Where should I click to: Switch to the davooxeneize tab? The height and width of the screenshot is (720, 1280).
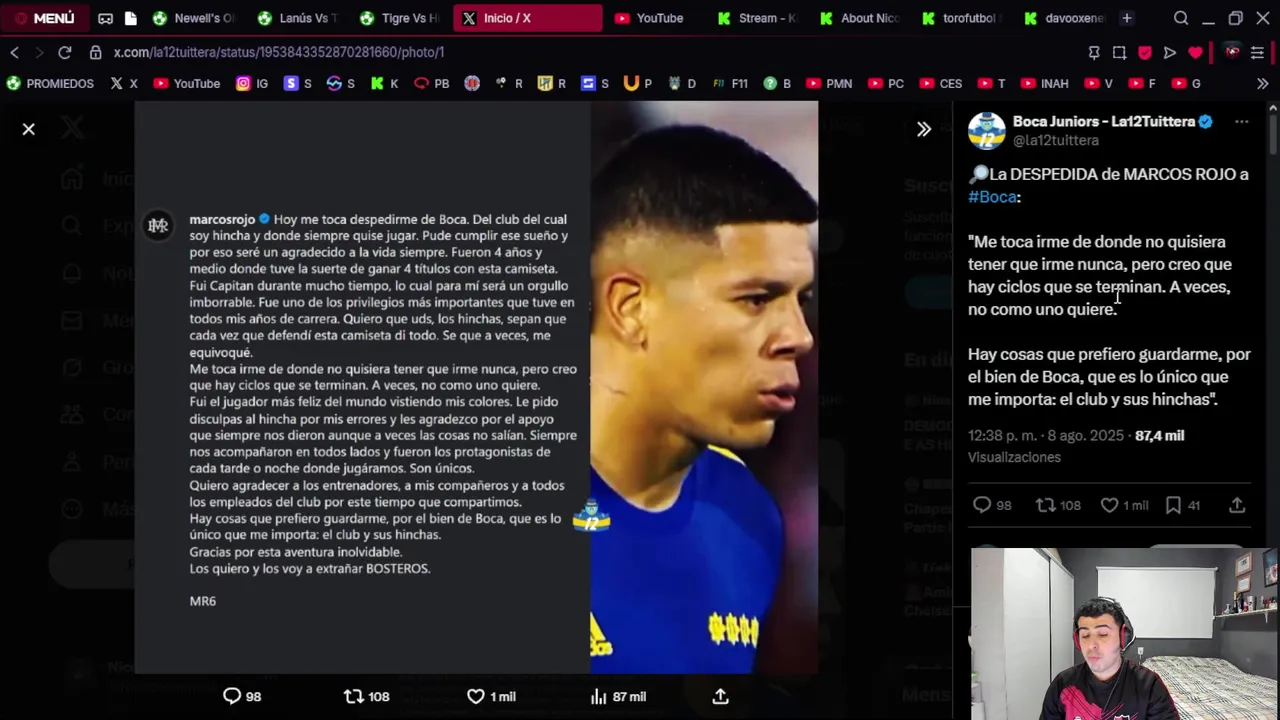point(1064,18)
